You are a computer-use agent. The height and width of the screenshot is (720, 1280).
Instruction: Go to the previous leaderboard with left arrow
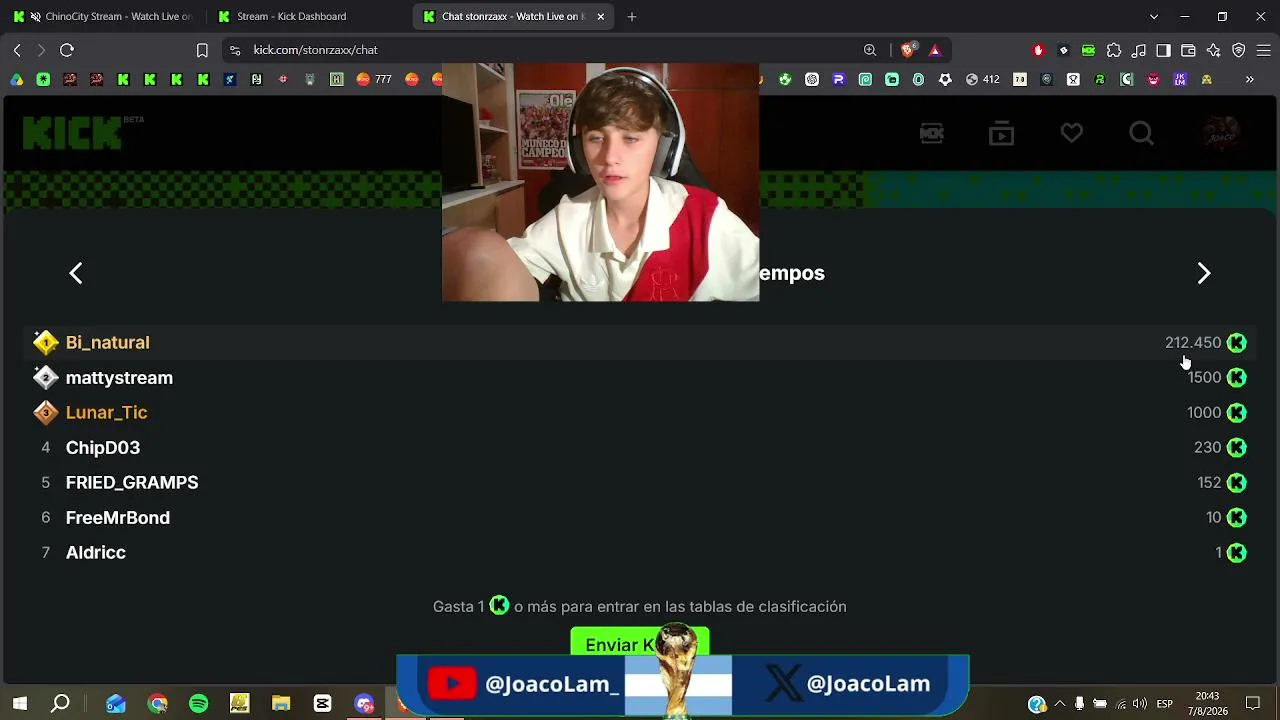pyautogui.click(x=76, y=273)
